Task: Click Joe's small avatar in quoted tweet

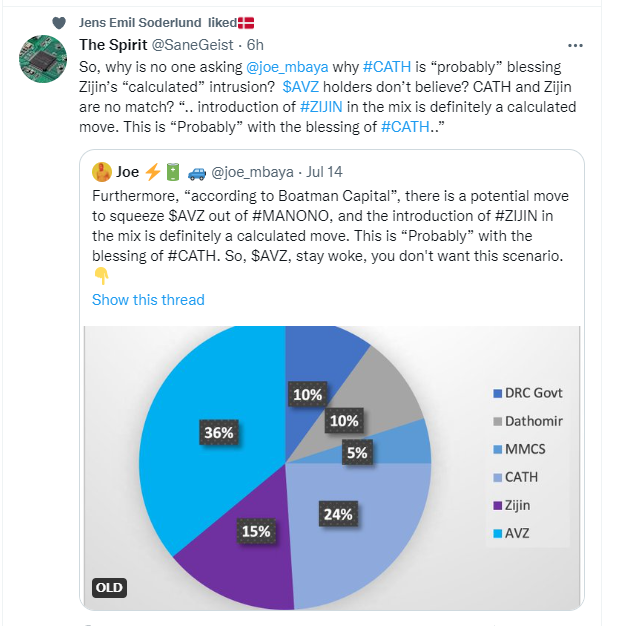Action: (101, 171)
